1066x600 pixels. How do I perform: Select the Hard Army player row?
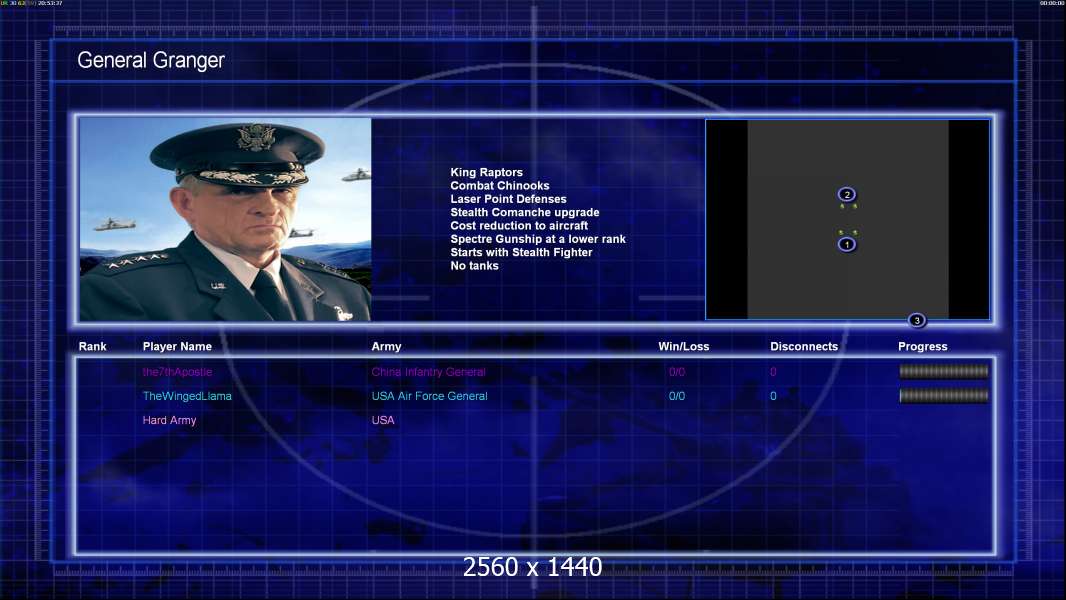[x=169, y=420]
